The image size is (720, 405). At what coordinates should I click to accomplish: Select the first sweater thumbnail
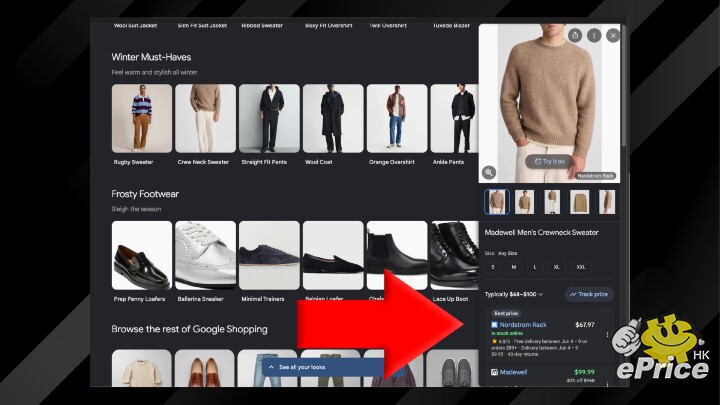pyautogui.click(x=497, y=202)
